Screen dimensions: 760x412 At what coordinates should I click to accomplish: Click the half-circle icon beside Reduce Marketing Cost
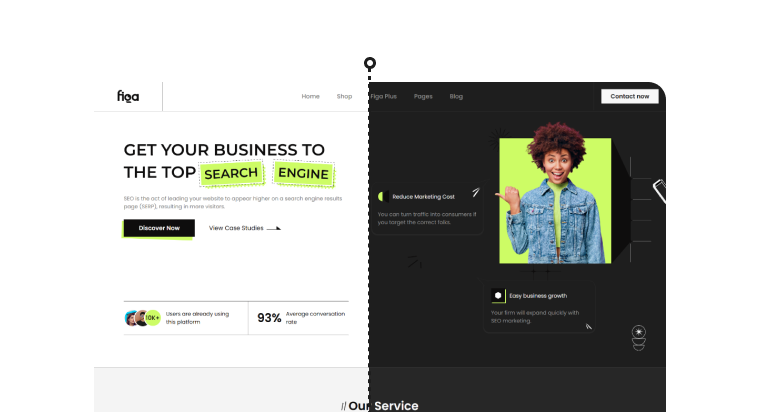382,196
